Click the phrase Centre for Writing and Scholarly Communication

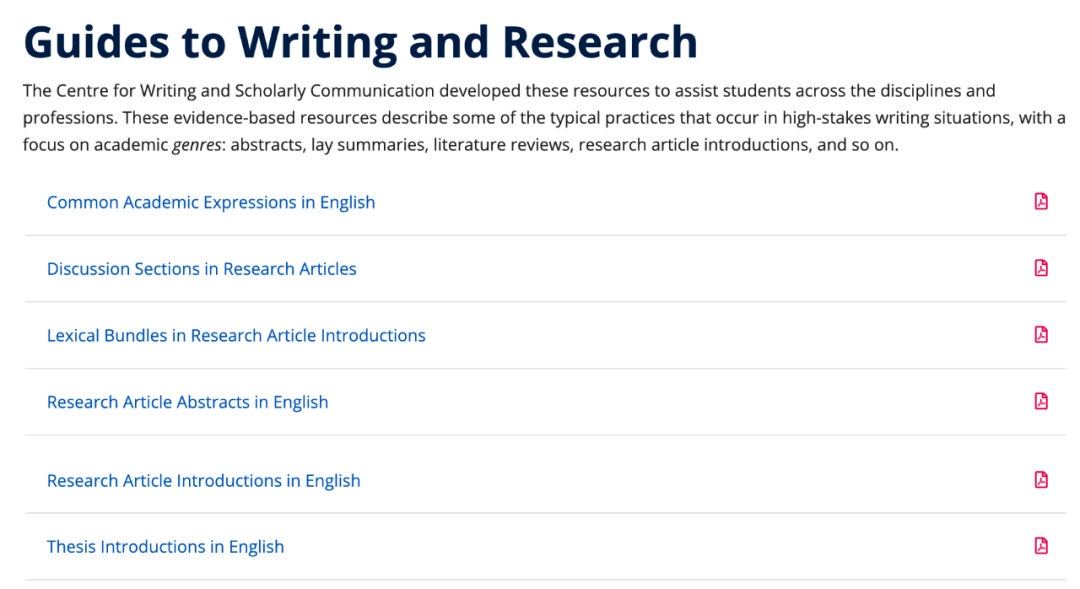click(x=245, y=91)
